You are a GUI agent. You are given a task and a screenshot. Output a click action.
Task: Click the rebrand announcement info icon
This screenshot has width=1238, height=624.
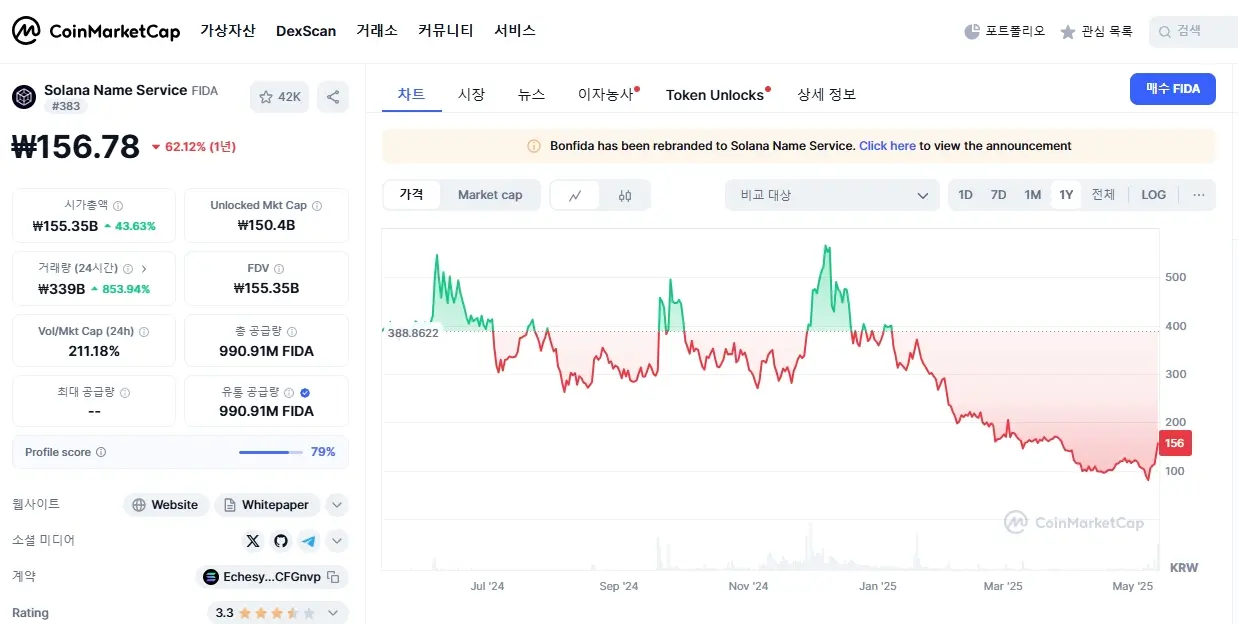pos(534,146)
